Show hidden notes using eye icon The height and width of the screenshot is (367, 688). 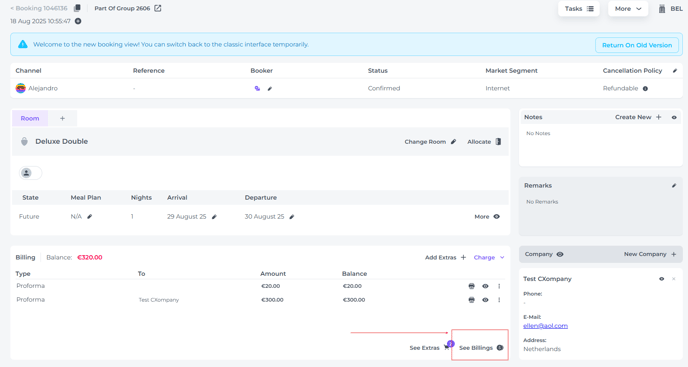[x=674, y=117]
